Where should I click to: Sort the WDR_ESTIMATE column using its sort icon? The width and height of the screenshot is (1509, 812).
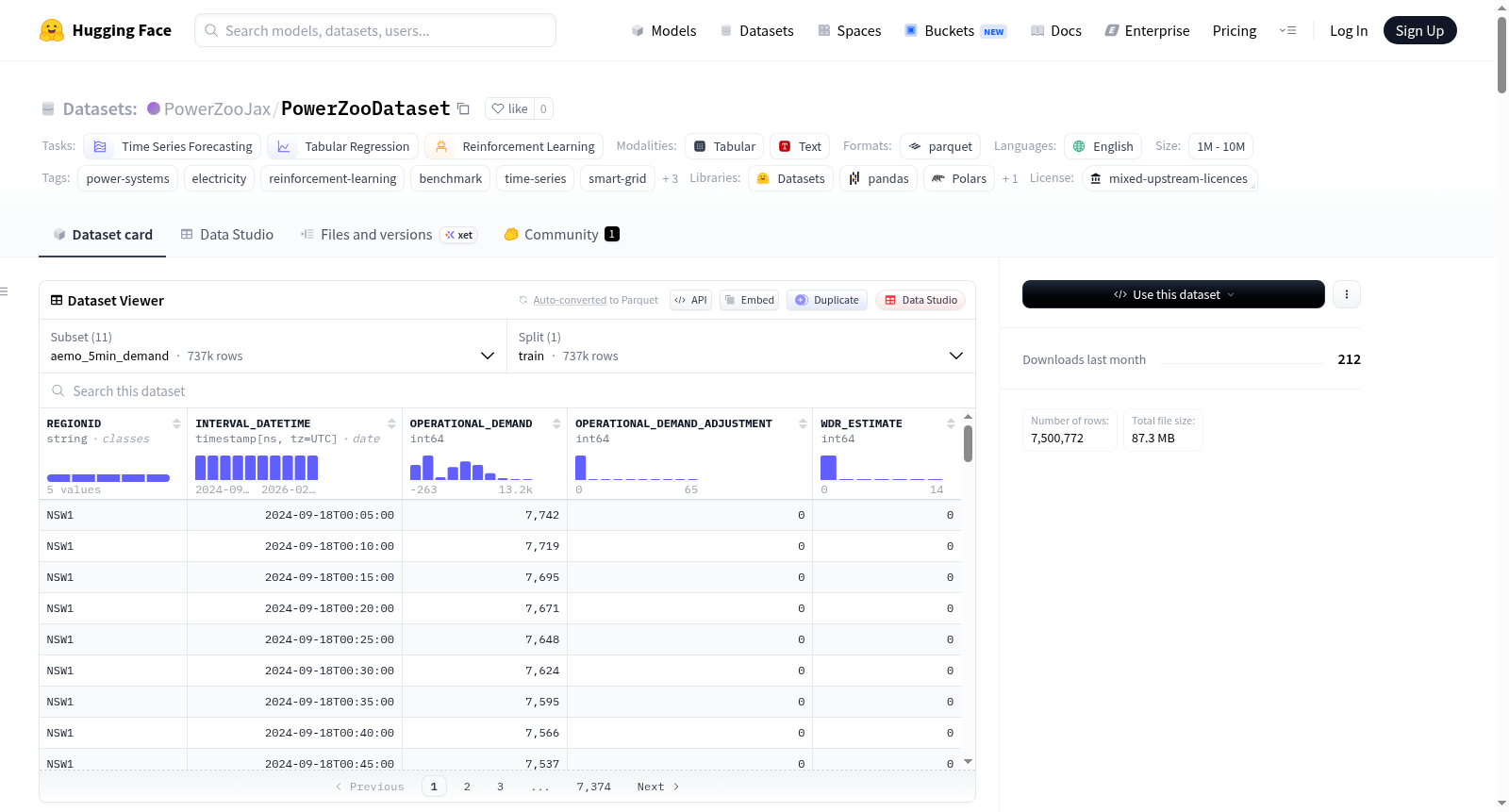[x=951, y=423]
